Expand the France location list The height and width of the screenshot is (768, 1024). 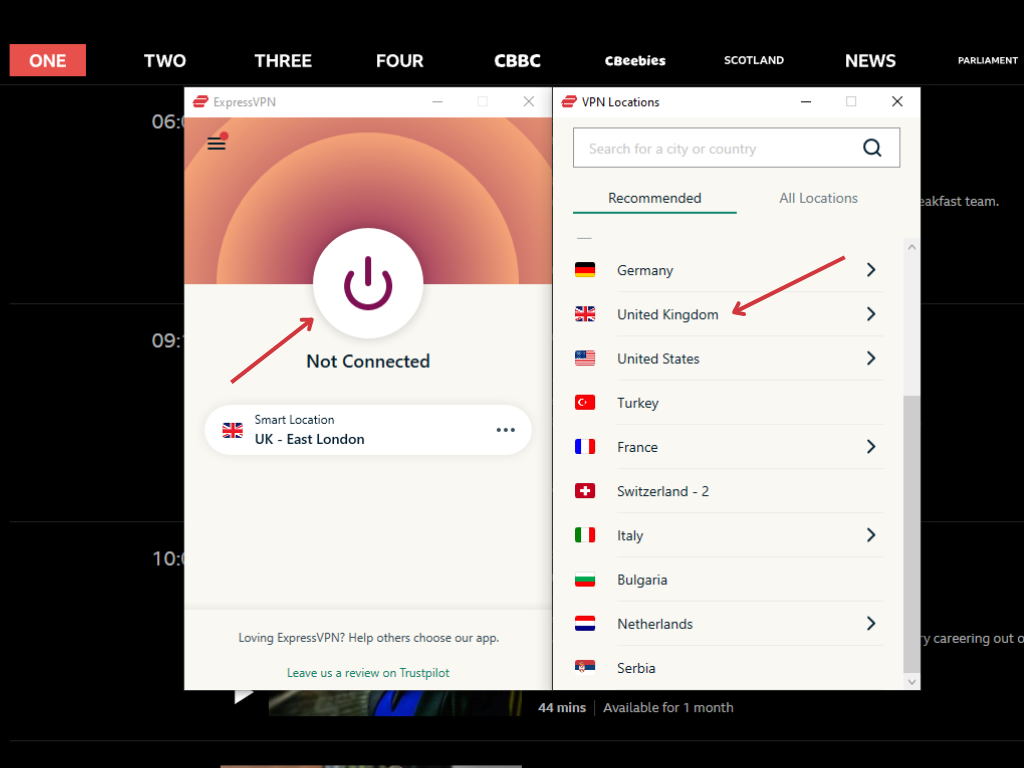coord(870,446)
